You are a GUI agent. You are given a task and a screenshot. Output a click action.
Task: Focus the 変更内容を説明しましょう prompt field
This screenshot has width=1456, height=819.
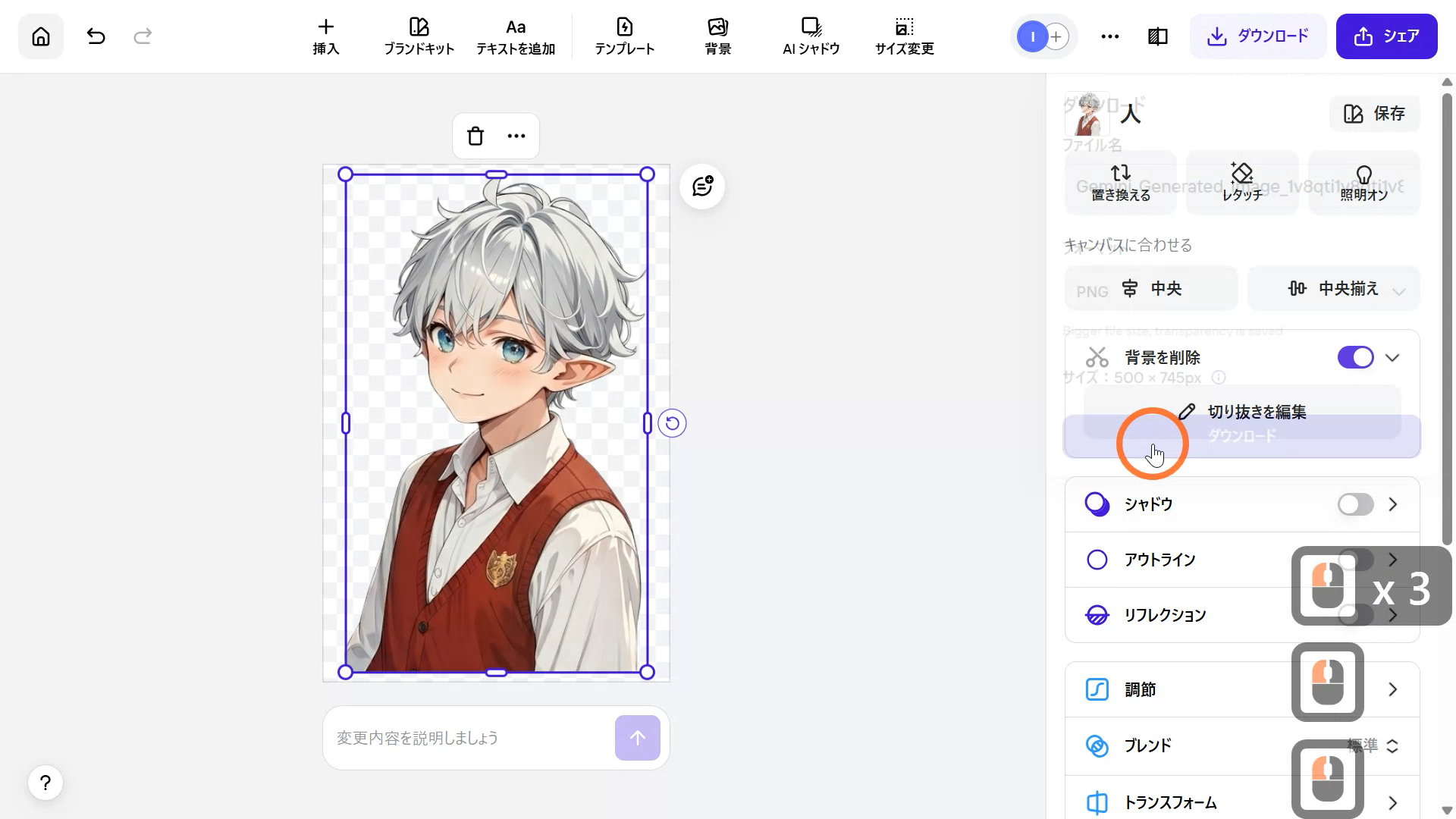click(470, 738)
